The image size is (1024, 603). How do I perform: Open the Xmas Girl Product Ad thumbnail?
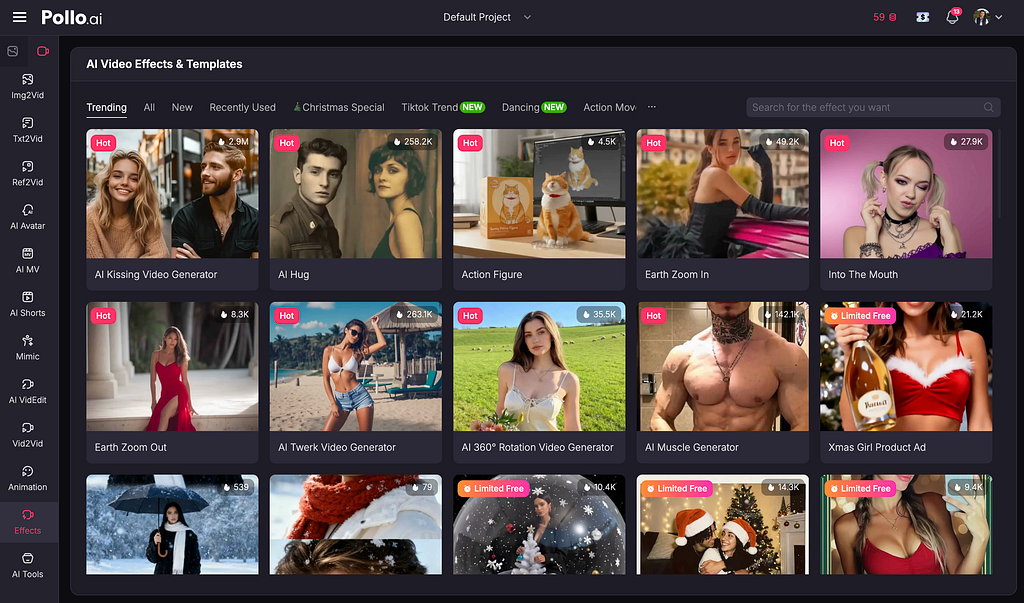906,367
